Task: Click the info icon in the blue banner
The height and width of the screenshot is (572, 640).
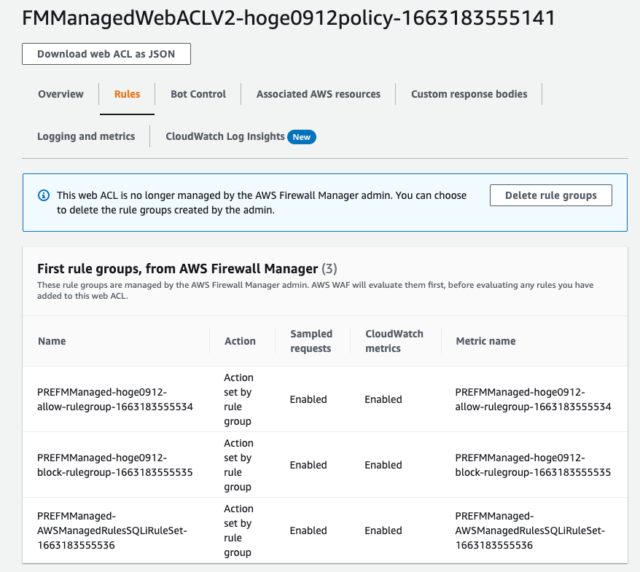Action: [44, 196]
